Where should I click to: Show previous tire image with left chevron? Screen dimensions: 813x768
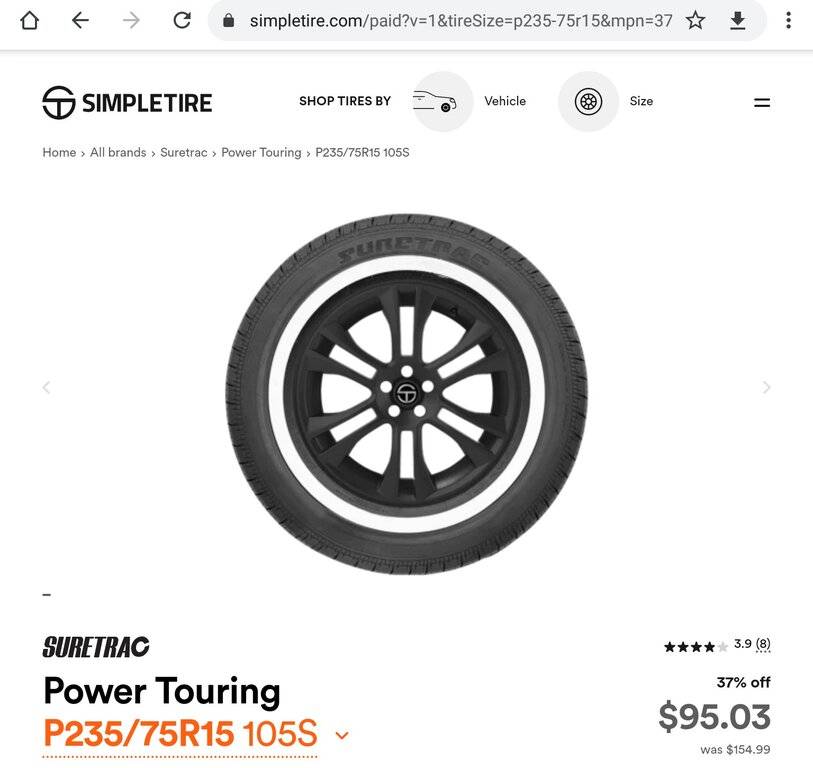[46, 387]
